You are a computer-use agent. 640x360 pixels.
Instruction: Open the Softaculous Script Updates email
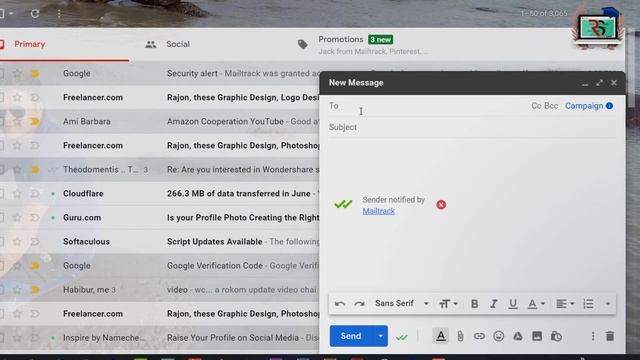[160, 242]
